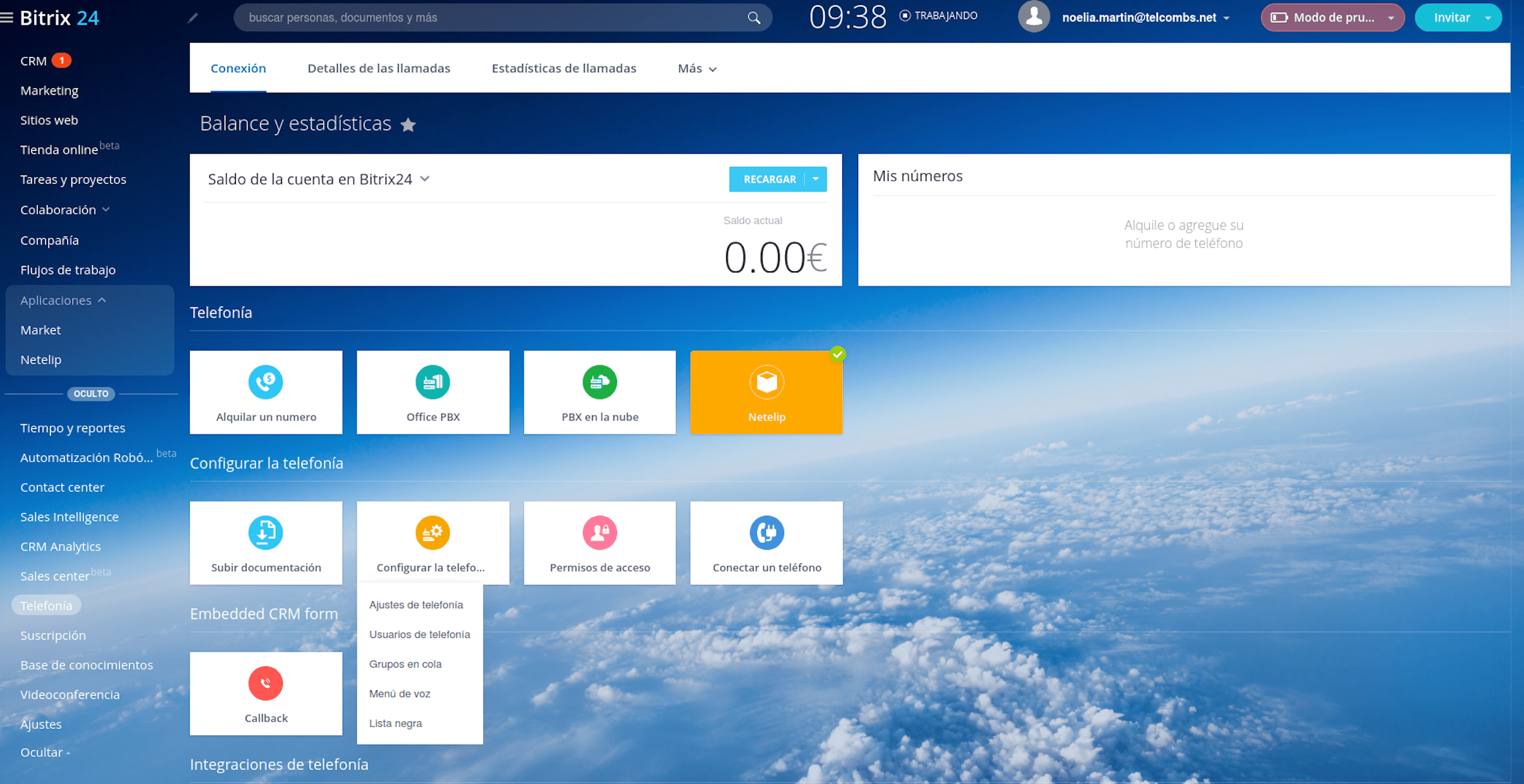Switch to Estadísticas de llamadas tab
This screenshot has height=784, width=1524.
coord(564,68)
